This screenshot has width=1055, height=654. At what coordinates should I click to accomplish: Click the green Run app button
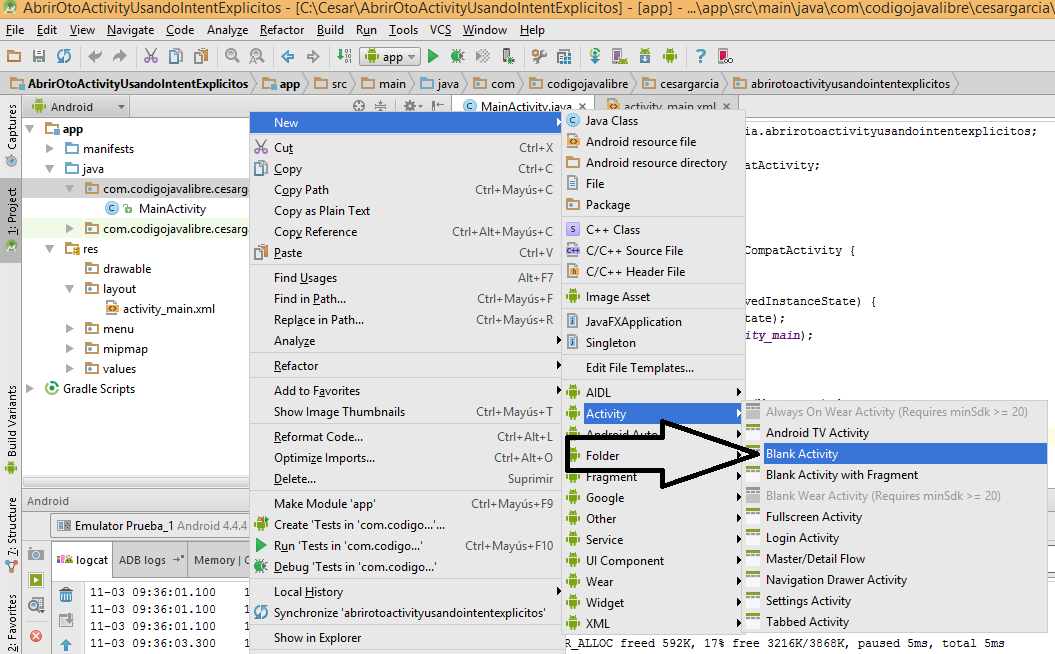click(x=433, y=57)
